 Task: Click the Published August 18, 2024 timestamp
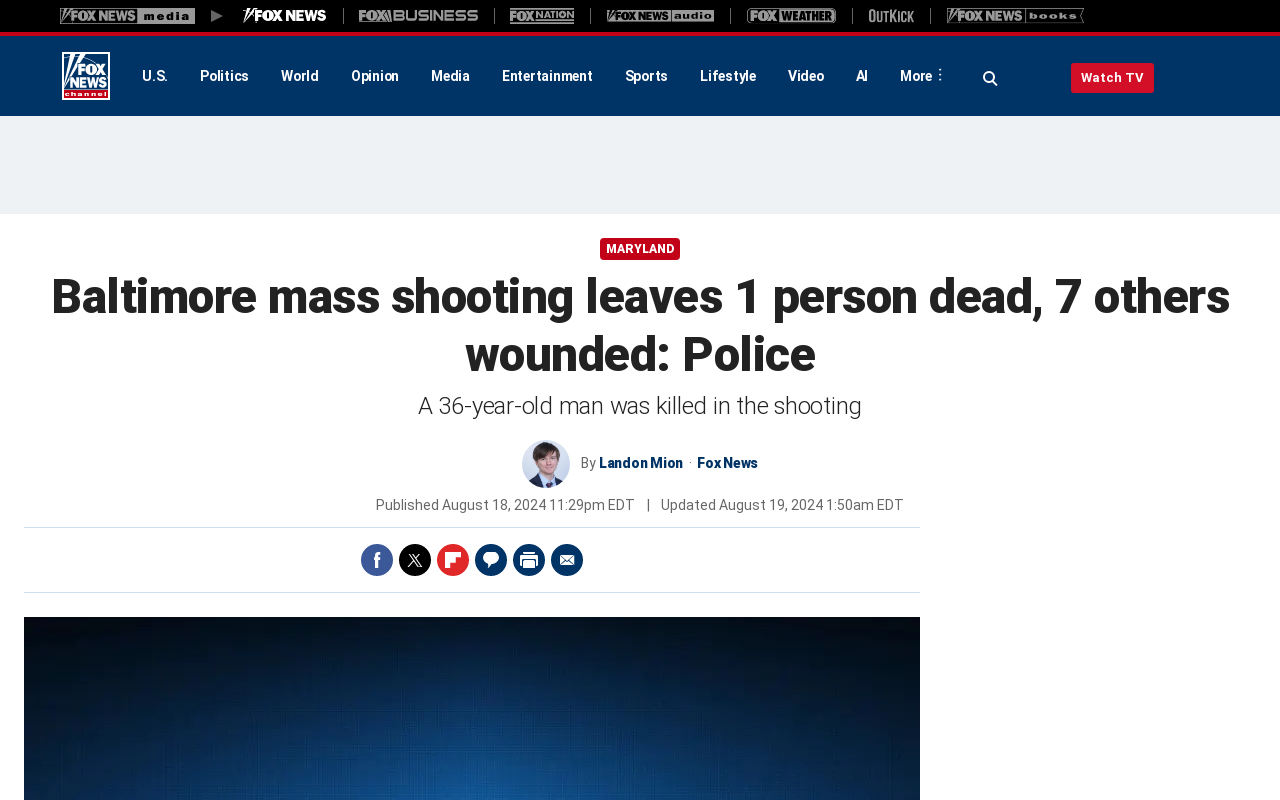[505, 505]
